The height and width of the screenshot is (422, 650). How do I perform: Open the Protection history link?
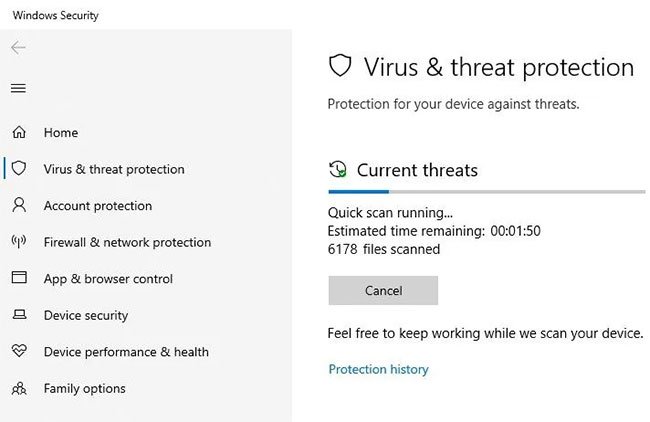tap(378, 369)
